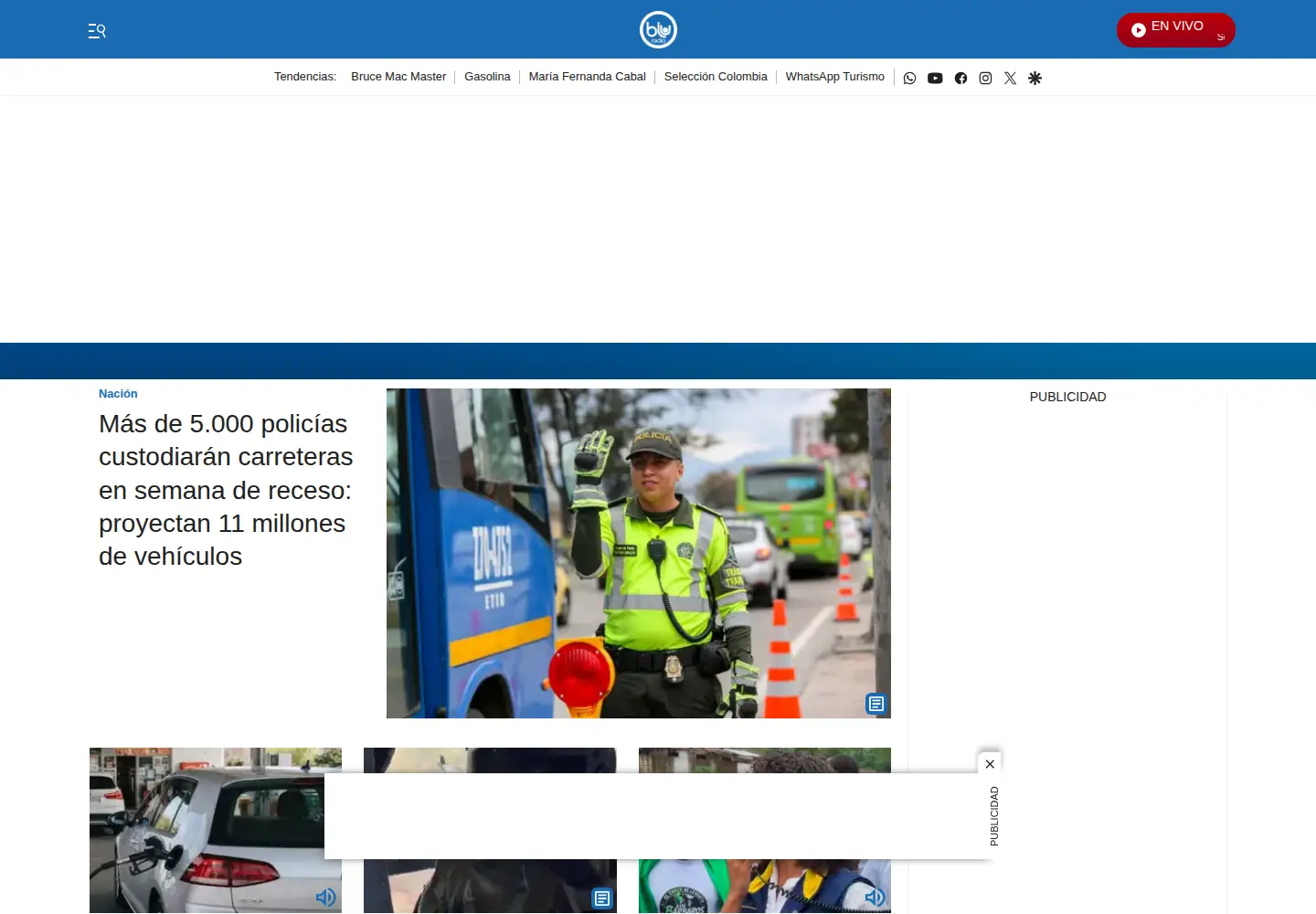Open WhatsApp Turismo trend link
The height and width of the screenshot is (914, 1316).
[835, 77]
